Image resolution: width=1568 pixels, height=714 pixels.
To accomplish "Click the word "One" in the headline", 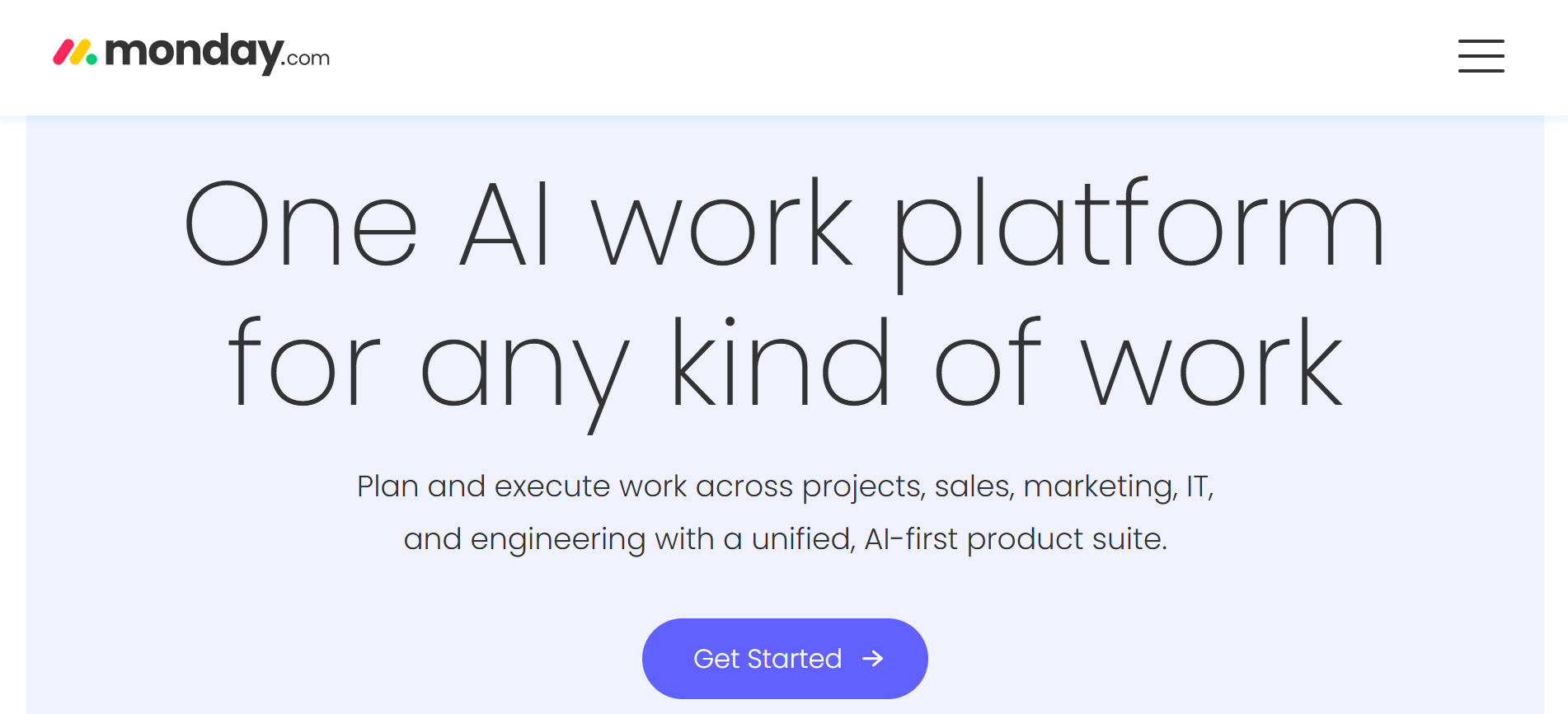I will point(301,224).
